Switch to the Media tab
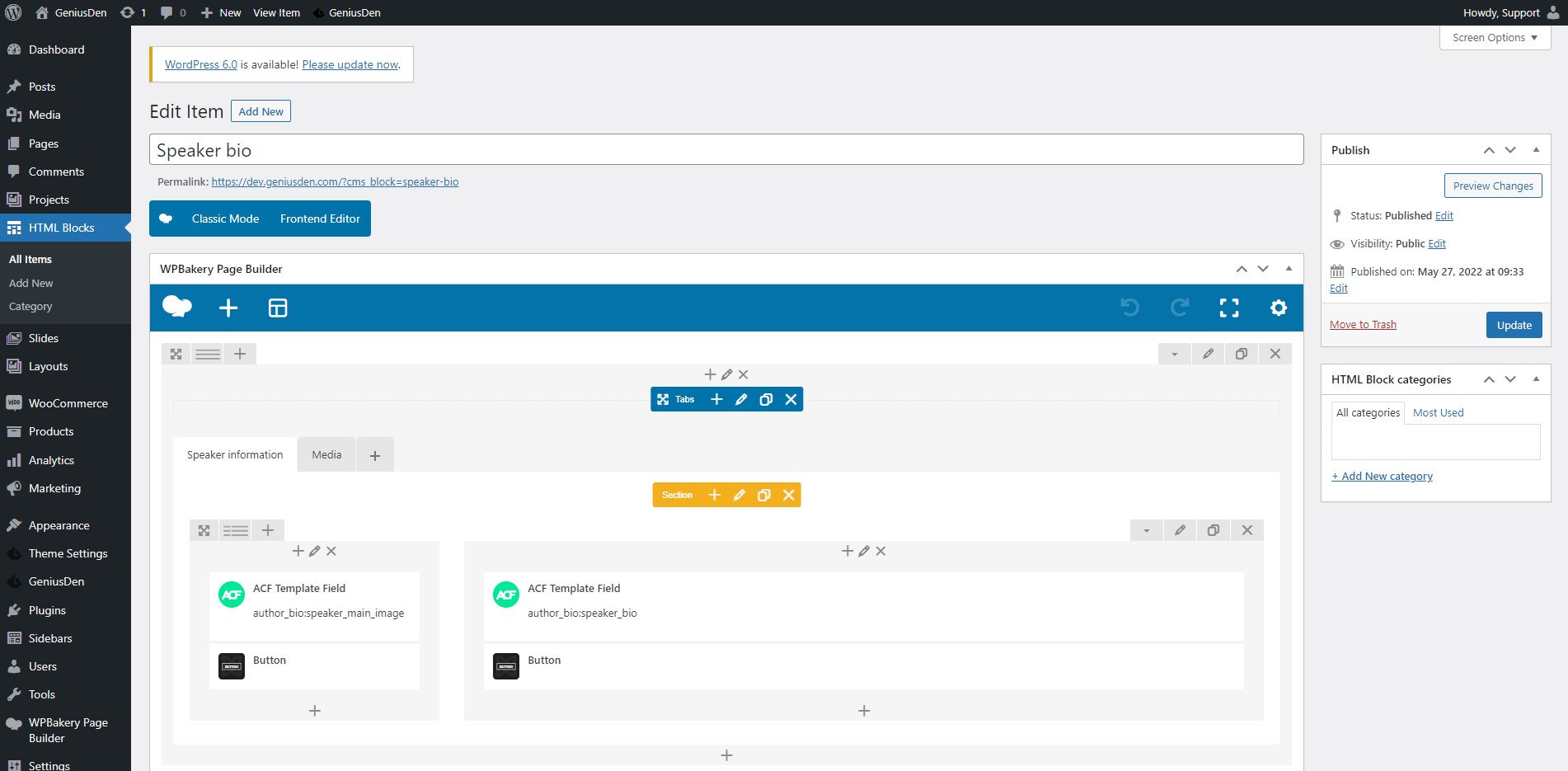The height and width of the screenshot is (771, 1568). click(x=326, y=454)
